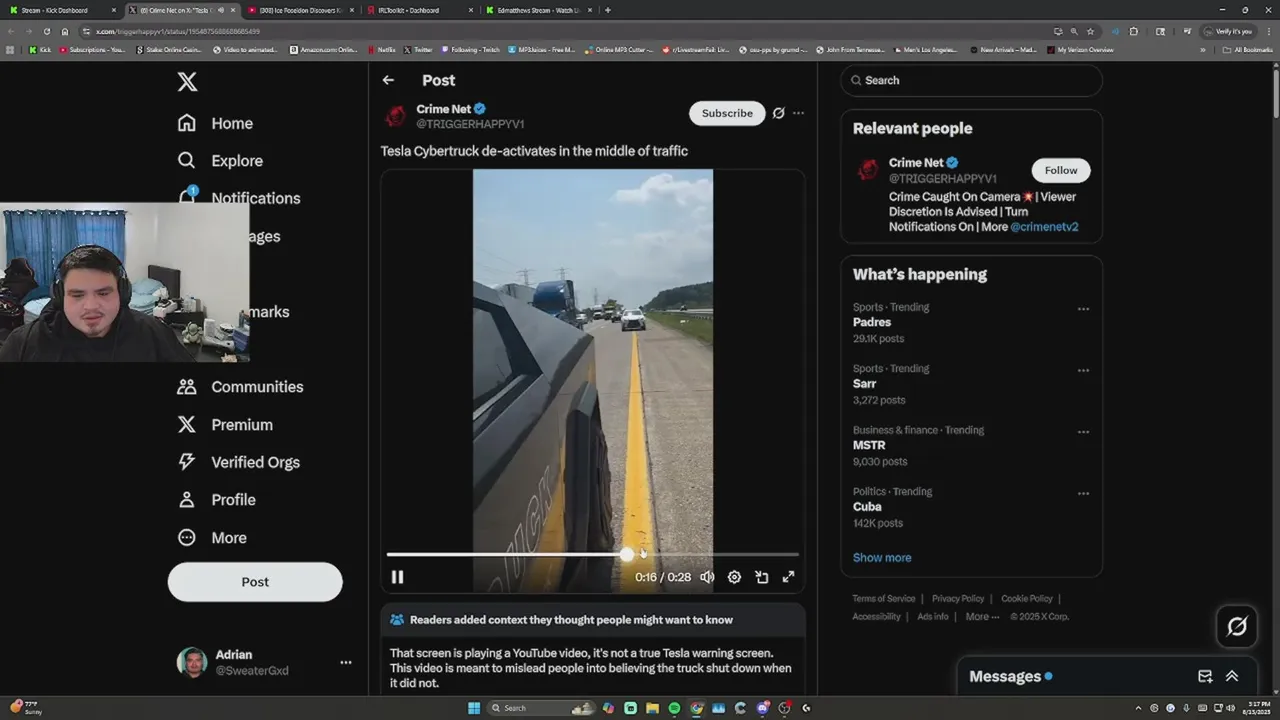Go back with the Post arrow
The image size is (1280, 720).
(388, 80)
